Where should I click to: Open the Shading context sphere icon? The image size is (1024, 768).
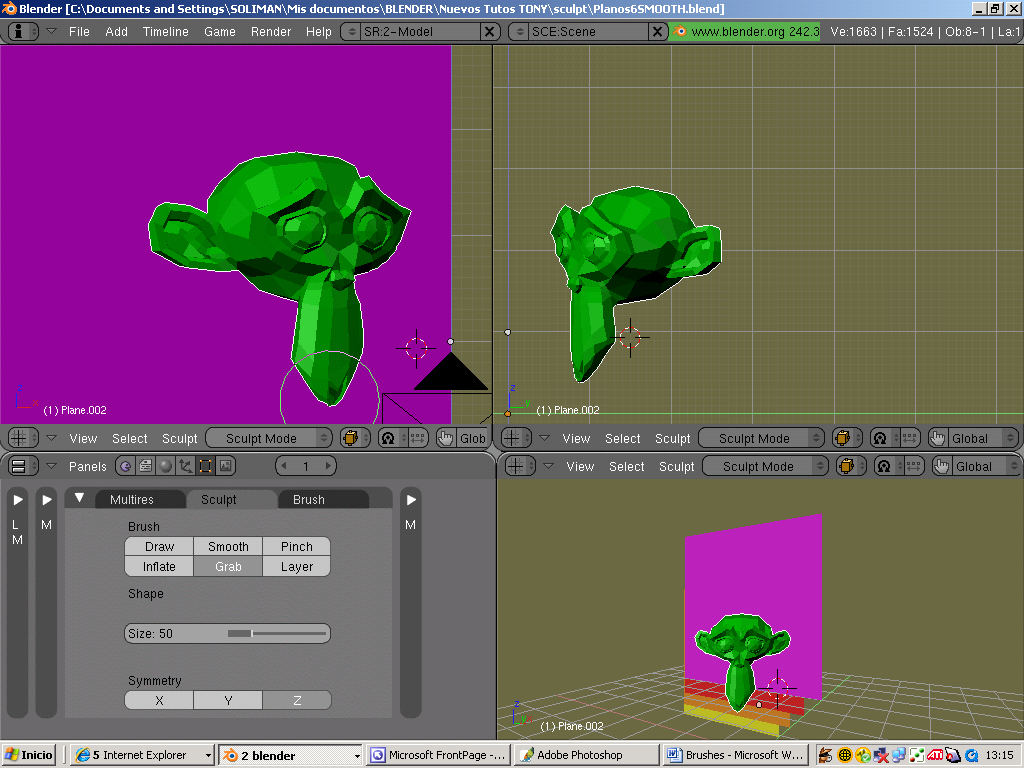[x=165, y=466]
